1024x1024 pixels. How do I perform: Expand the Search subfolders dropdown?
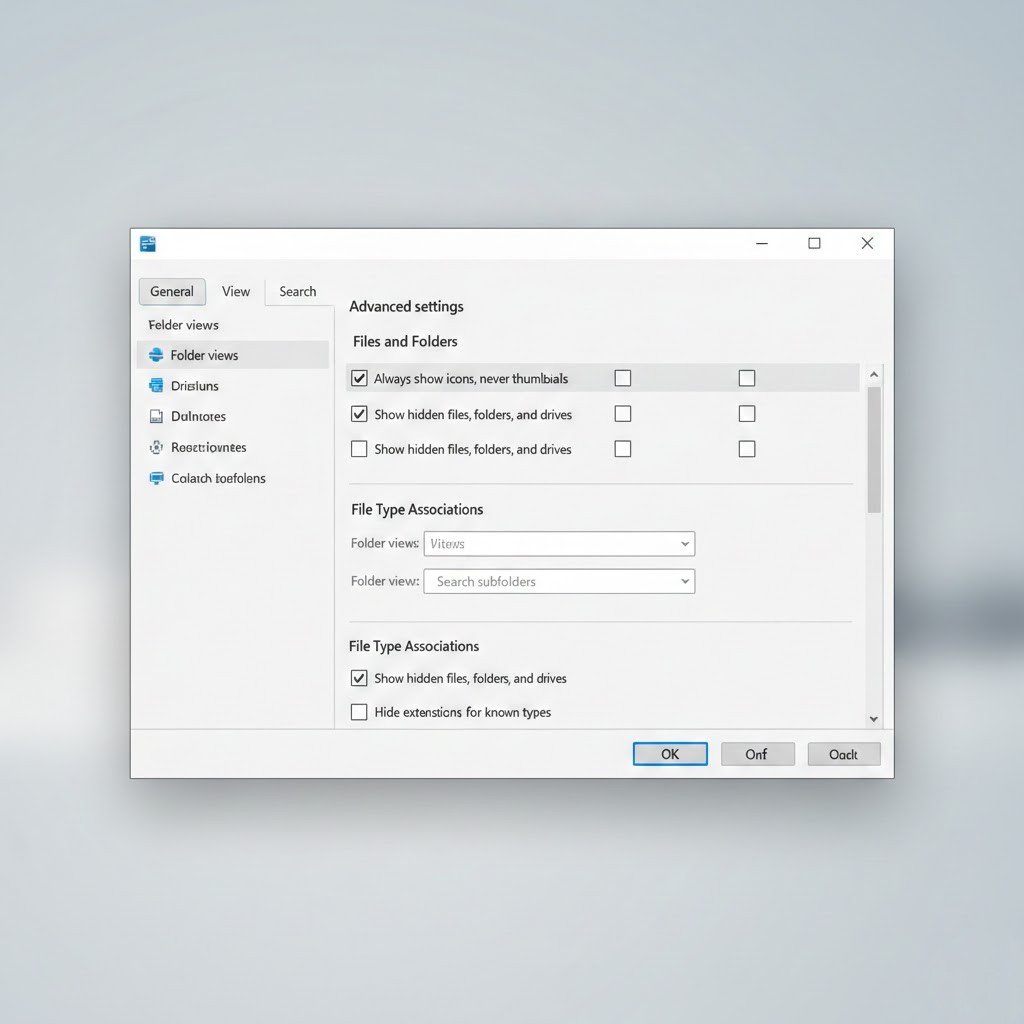[559, 581]
